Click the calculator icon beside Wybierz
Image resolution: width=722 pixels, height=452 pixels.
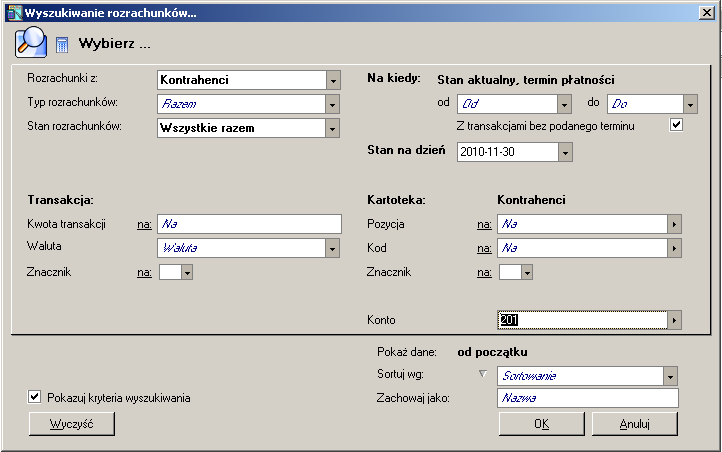[62, 45]
